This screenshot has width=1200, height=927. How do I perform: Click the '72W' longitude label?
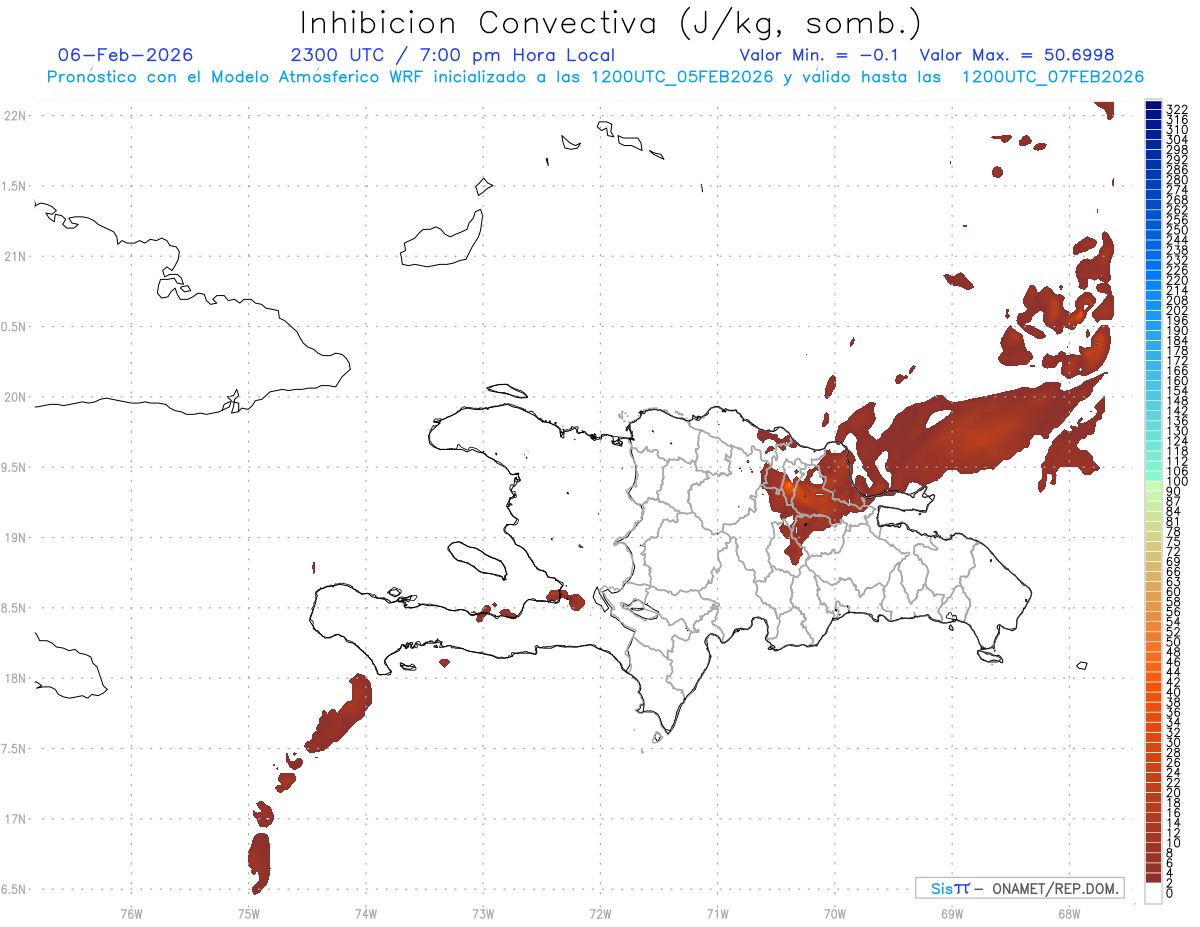(x=600, y=913)
